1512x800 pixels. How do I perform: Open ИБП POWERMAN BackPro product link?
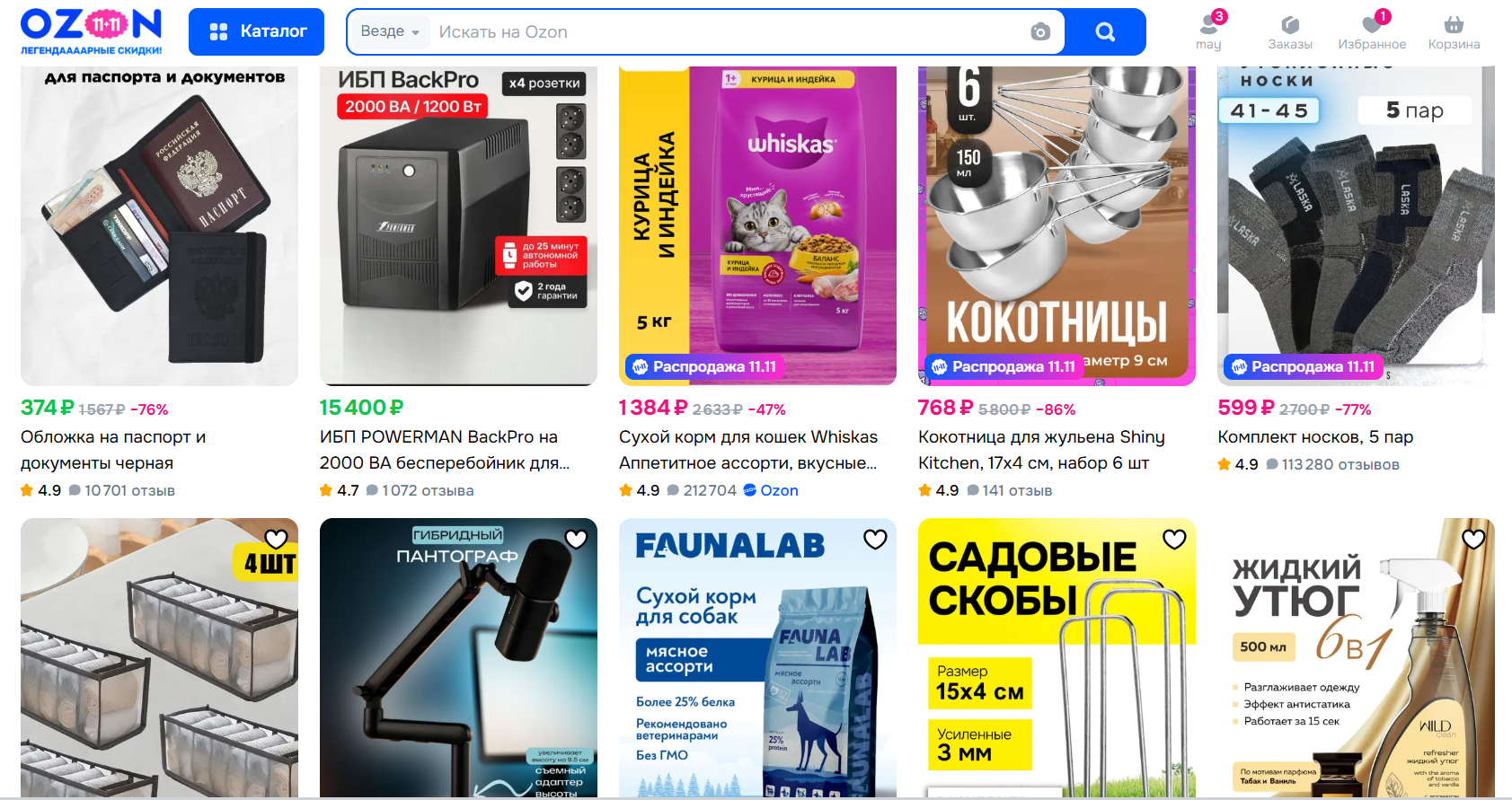pos(445,450)
